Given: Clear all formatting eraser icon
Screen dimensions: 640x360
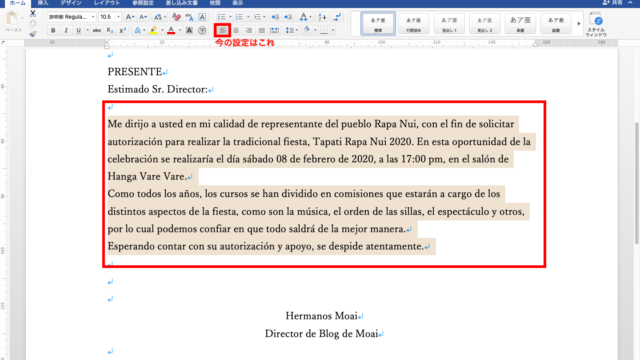Looking at the screenshot, I should tap(176, 17).
